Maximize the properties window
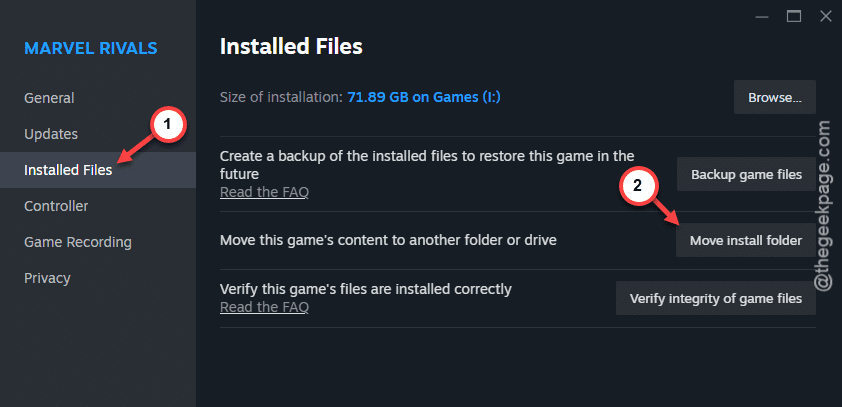 point(794,17)
